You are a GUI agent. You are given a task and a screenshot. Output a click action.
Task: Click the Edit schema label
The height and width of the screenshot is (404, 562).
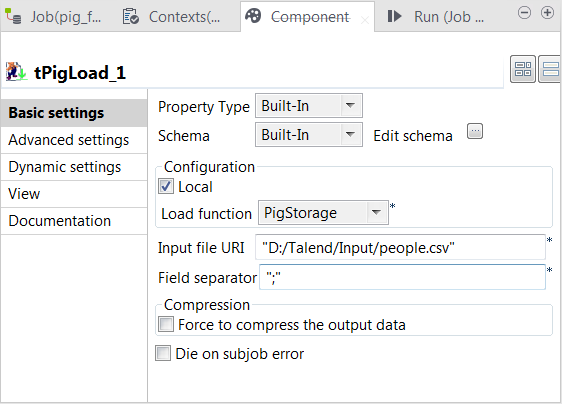(x=413, y=136)
